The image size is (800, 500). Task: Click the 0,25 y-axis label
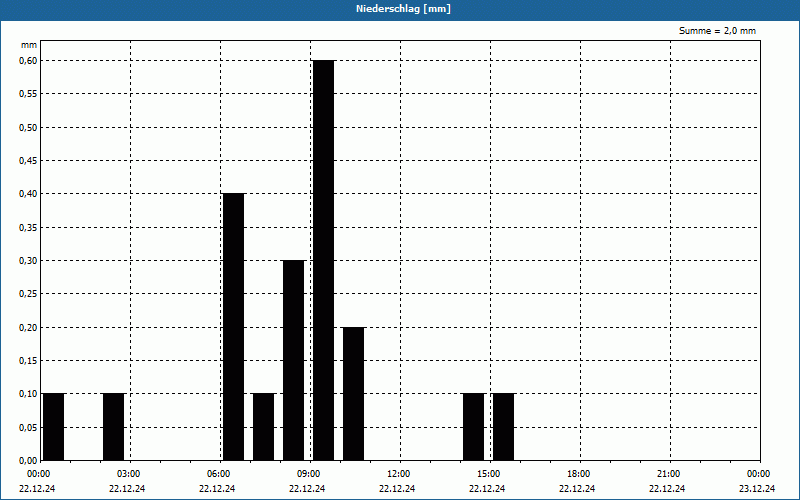28,294
